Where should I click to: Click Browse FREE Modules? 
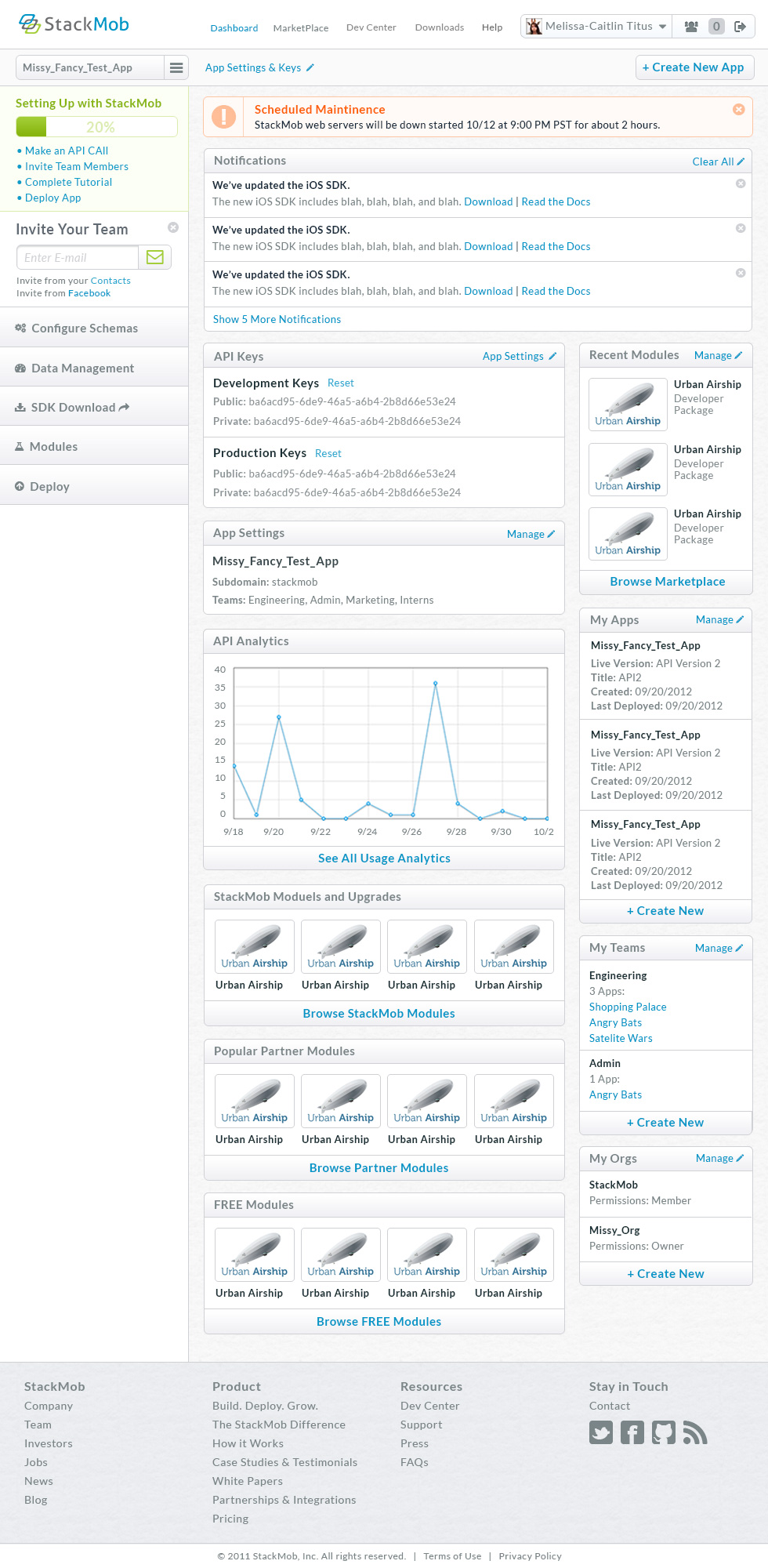pos(379,1322)
